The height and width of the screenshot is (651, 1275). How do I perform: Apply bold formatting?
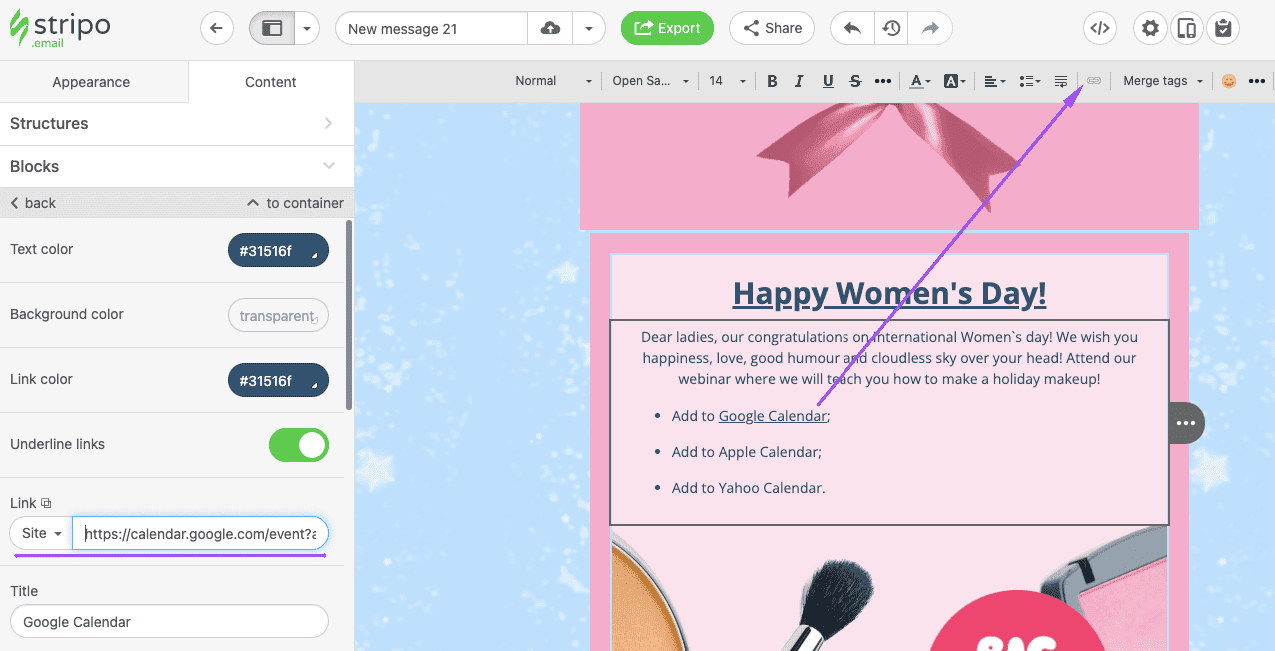click(772, 80)
